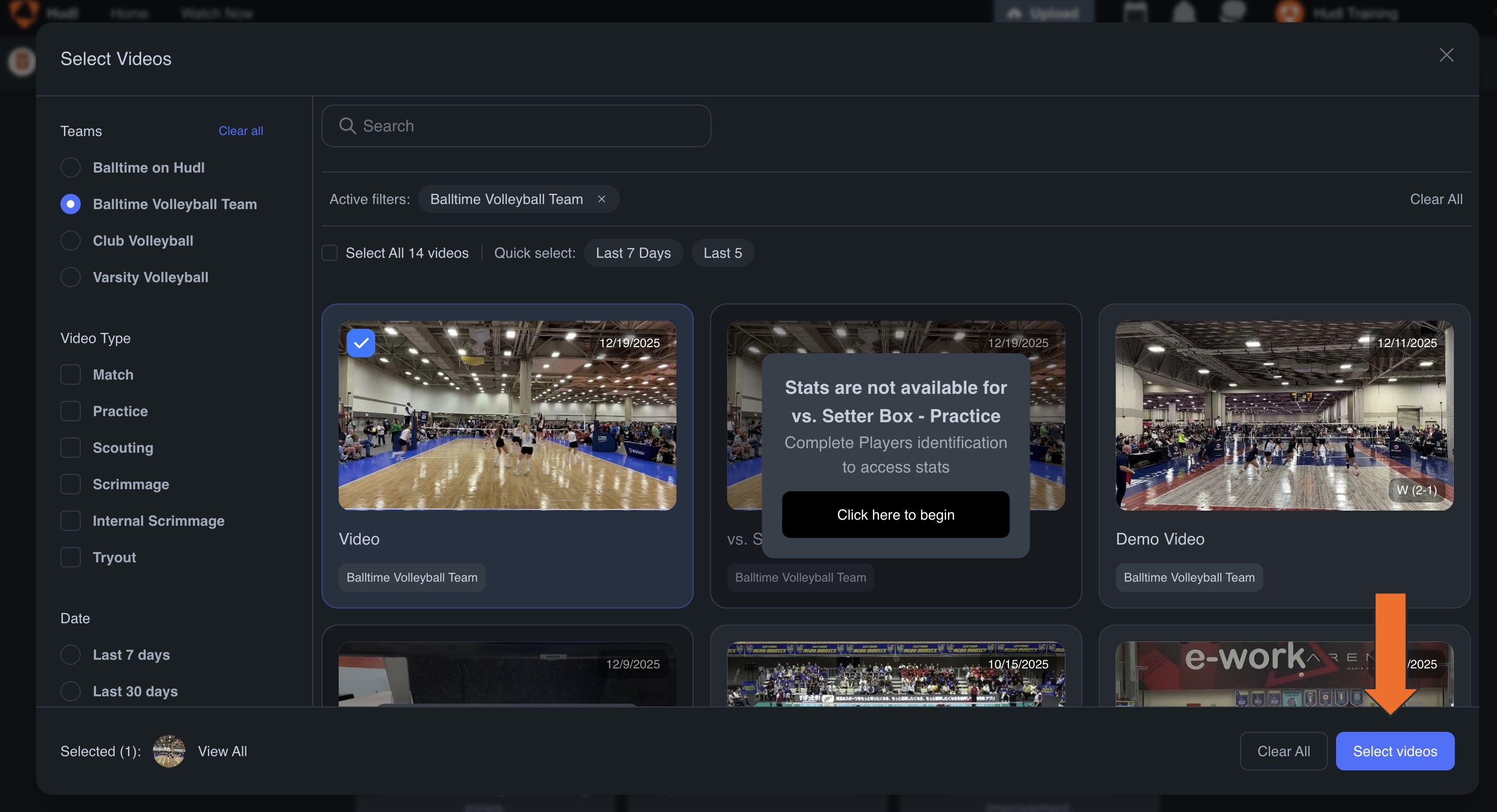Select the 12/19/2025 Video thumbnail
Viewport: 1497px width, 812px height.
(x=507, y=416)
